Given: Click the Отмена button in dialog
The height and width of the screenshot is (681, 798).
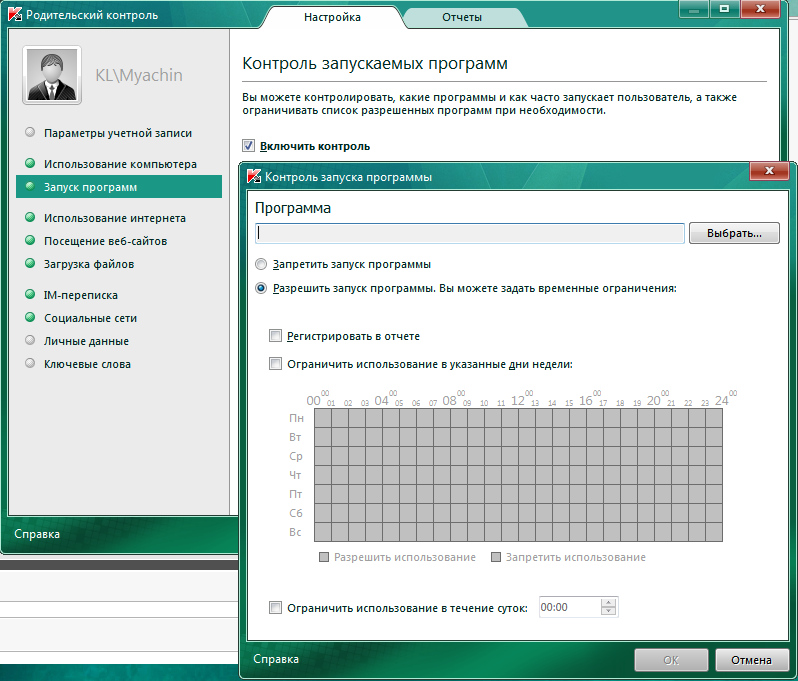Looking at the screenshot, I should click(751, 660).
